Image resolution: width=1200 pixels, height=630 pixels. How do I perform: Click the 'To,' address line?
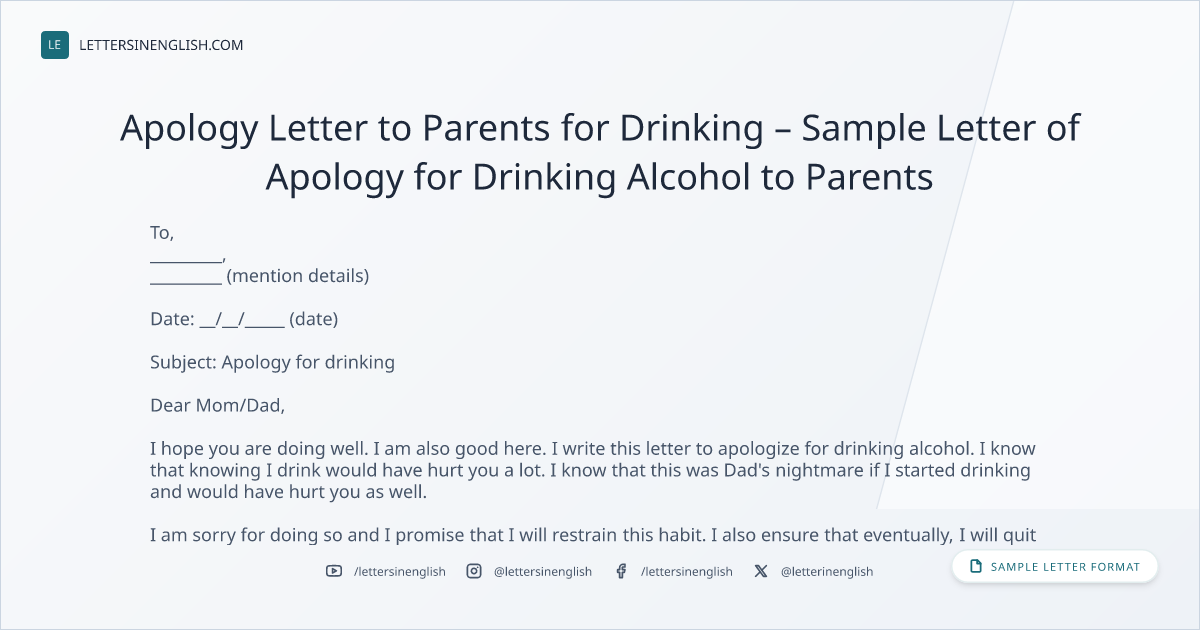[162, 233]
